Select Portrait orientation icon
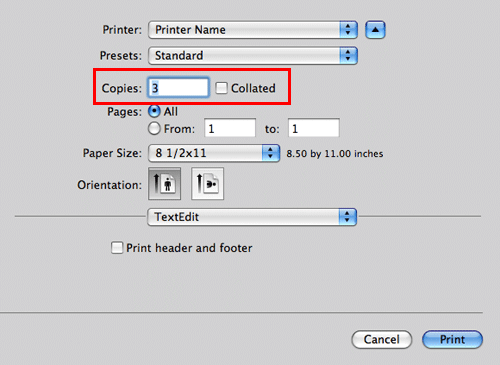The image size is (500, 365). 164,184
